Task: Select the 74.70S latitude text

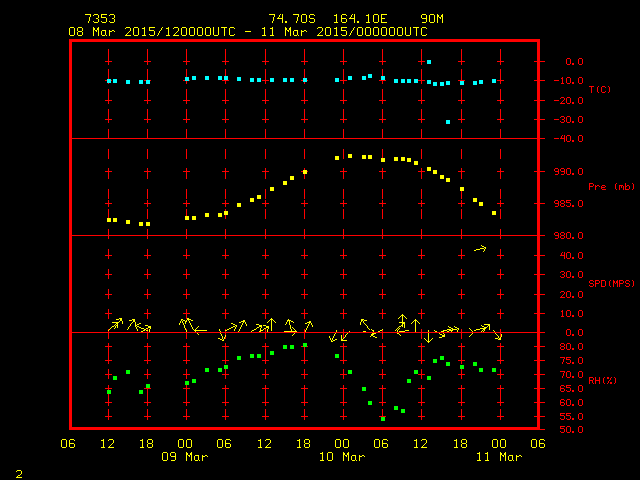Action: [x=288, y=19]
